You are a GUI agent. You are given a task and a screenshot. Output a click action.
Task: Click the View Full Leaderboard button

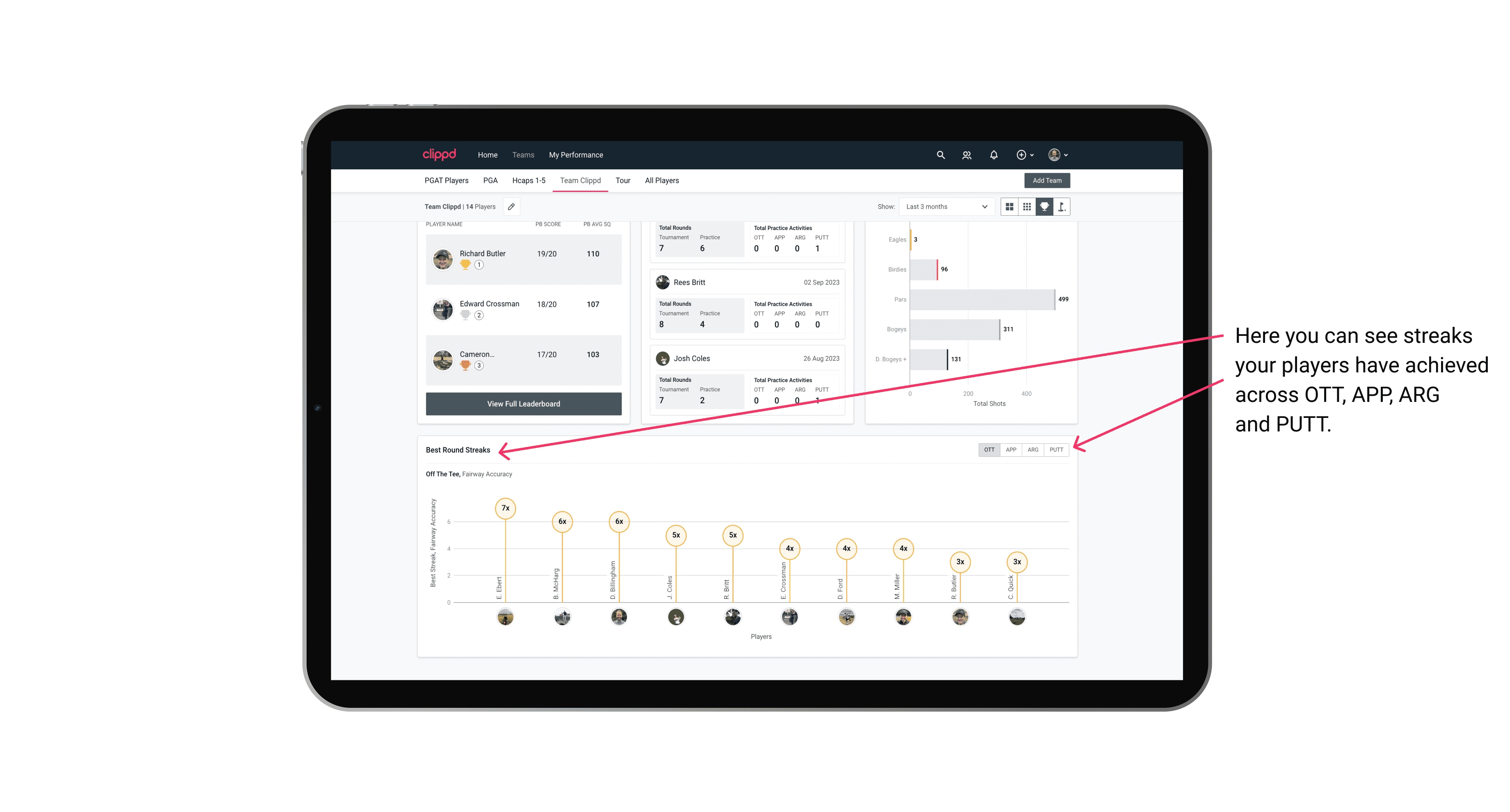(x=523, y=403)
